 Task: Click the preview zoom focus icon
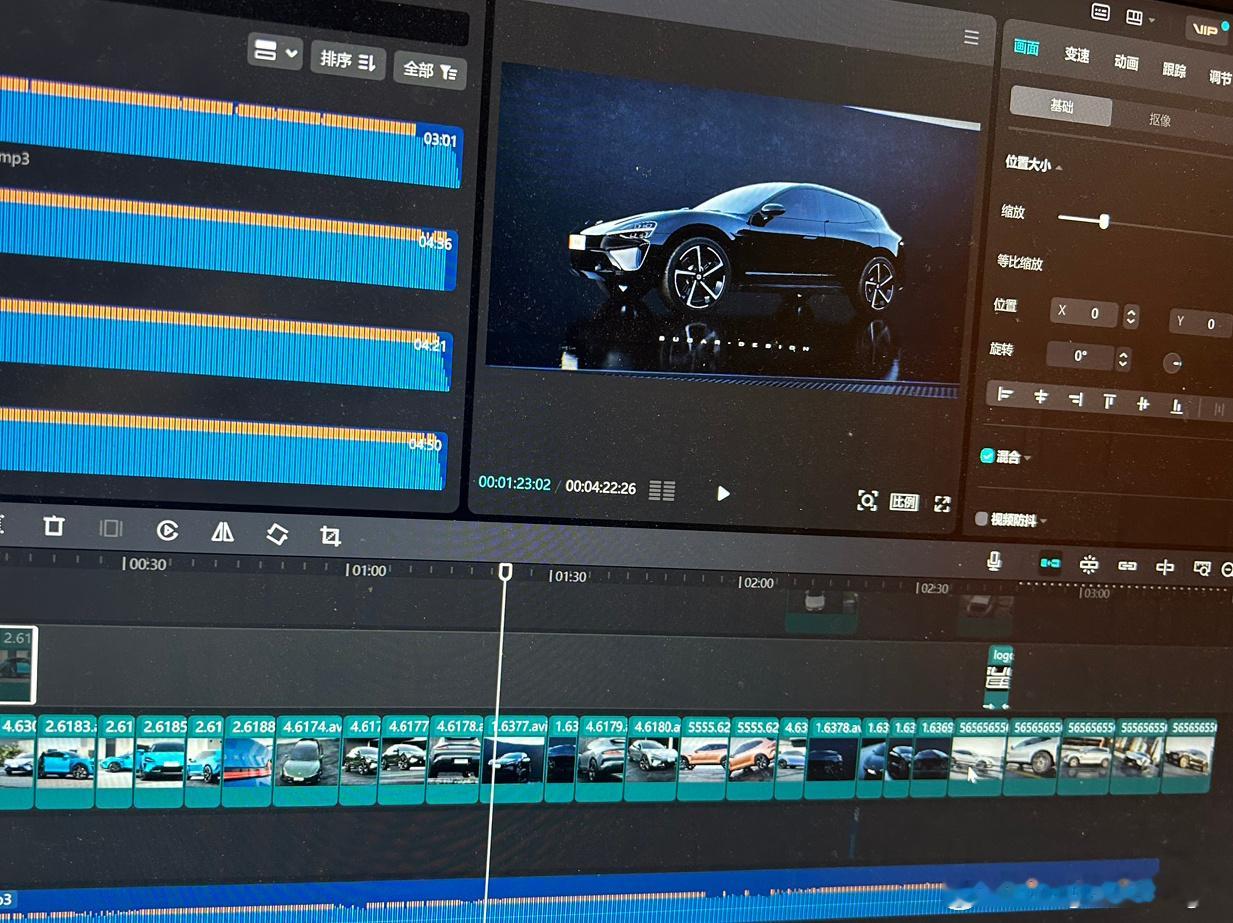click(x=867, y=501)
